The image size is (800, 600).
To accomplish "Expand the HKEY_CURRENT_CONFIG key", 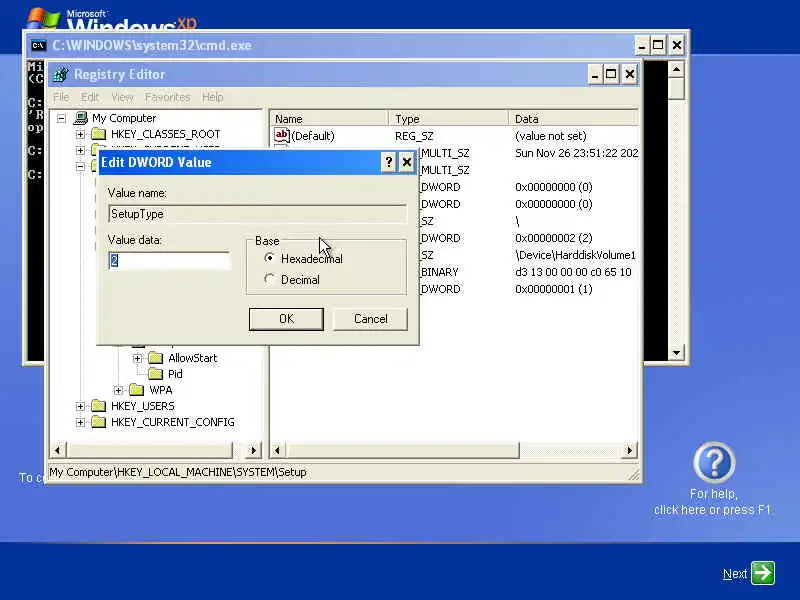I will (80, 422).
